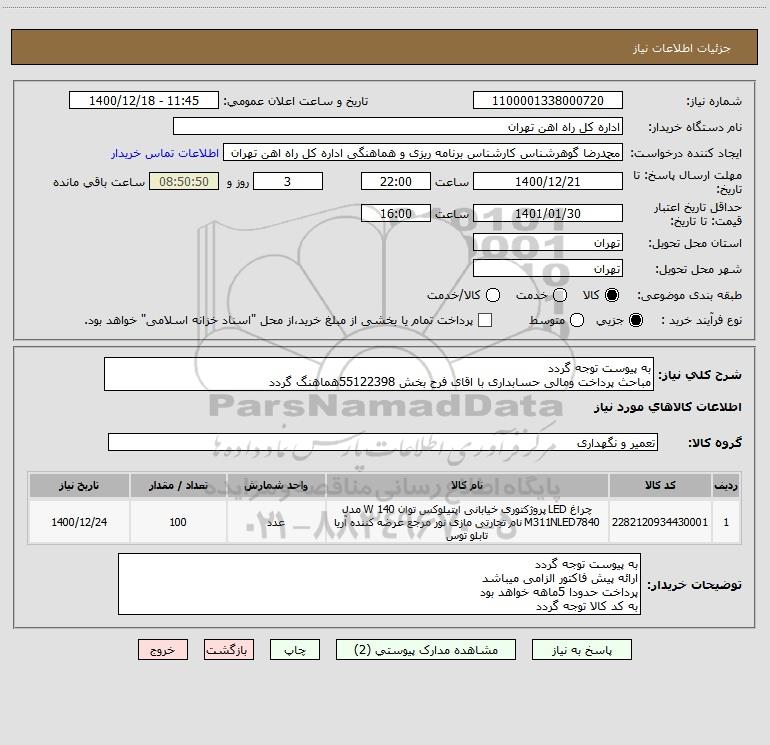Image resolution: width=770 pixels, height=745 pixels.
Task: Click the نام کالا column header
Action: click(467, 485)
